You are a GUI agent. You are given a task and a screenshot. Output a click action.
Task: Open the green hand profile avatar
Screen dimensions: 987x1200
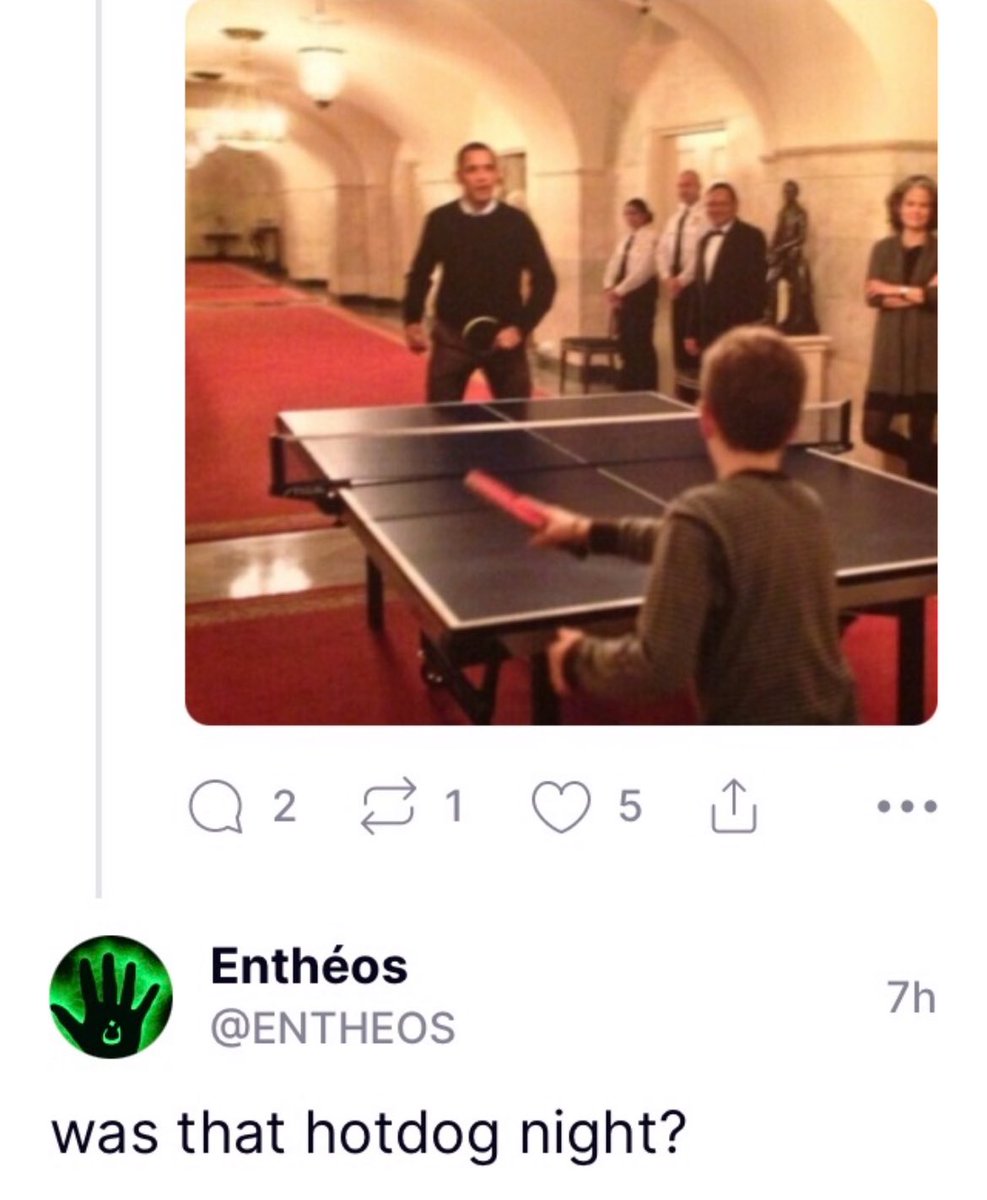111,997
